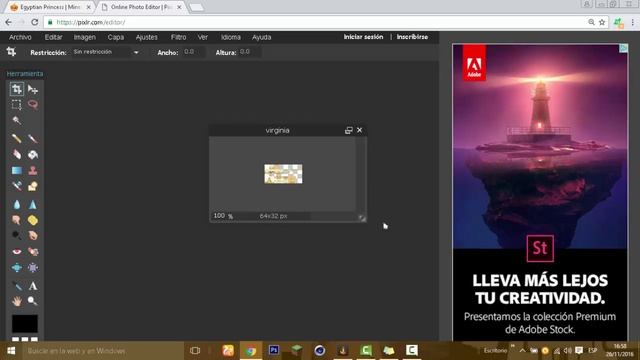Open the Windows Start menu
The height and width of the screenshot is (360, 640).
(11, 351)
